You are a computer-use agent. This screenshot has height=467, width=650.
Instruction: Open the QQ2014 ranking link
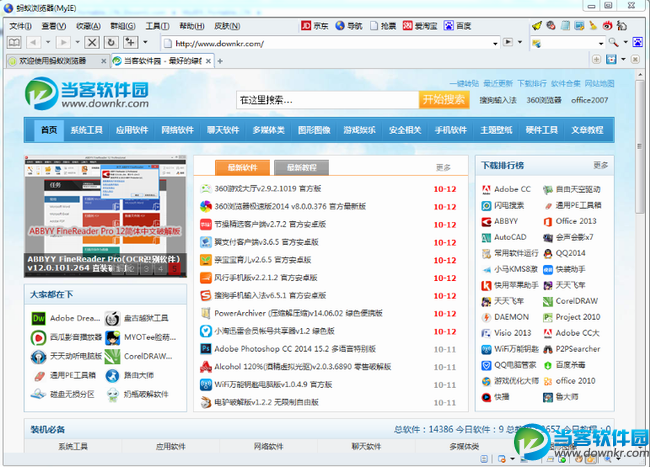tap(570, 253)
